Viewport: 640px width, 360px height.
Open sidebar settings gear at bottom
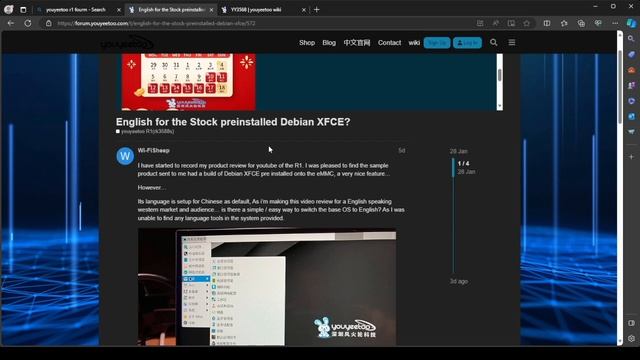coord(631,338)
